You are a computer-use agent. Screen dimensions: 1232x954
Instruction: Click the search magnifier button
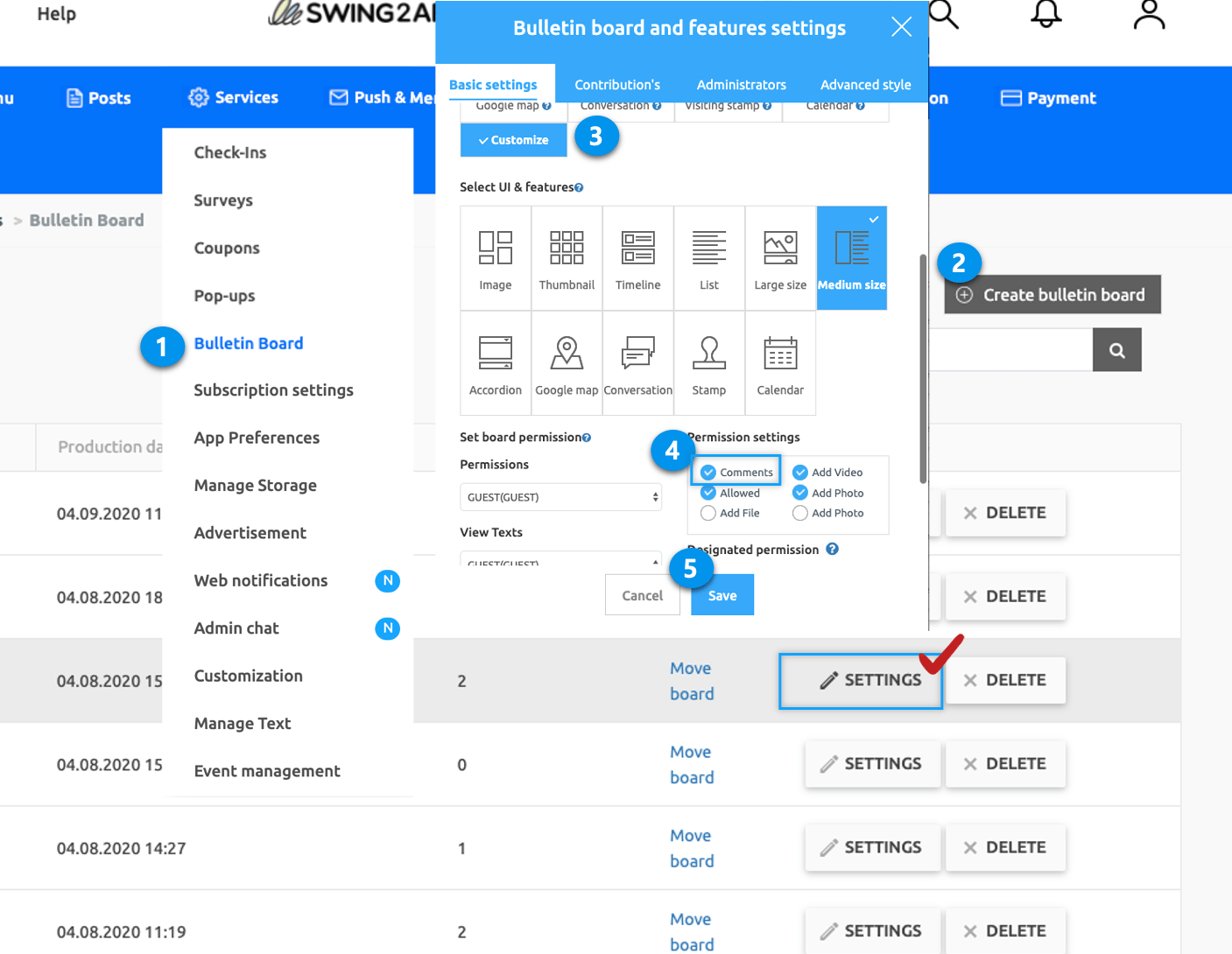point(1116,350)
